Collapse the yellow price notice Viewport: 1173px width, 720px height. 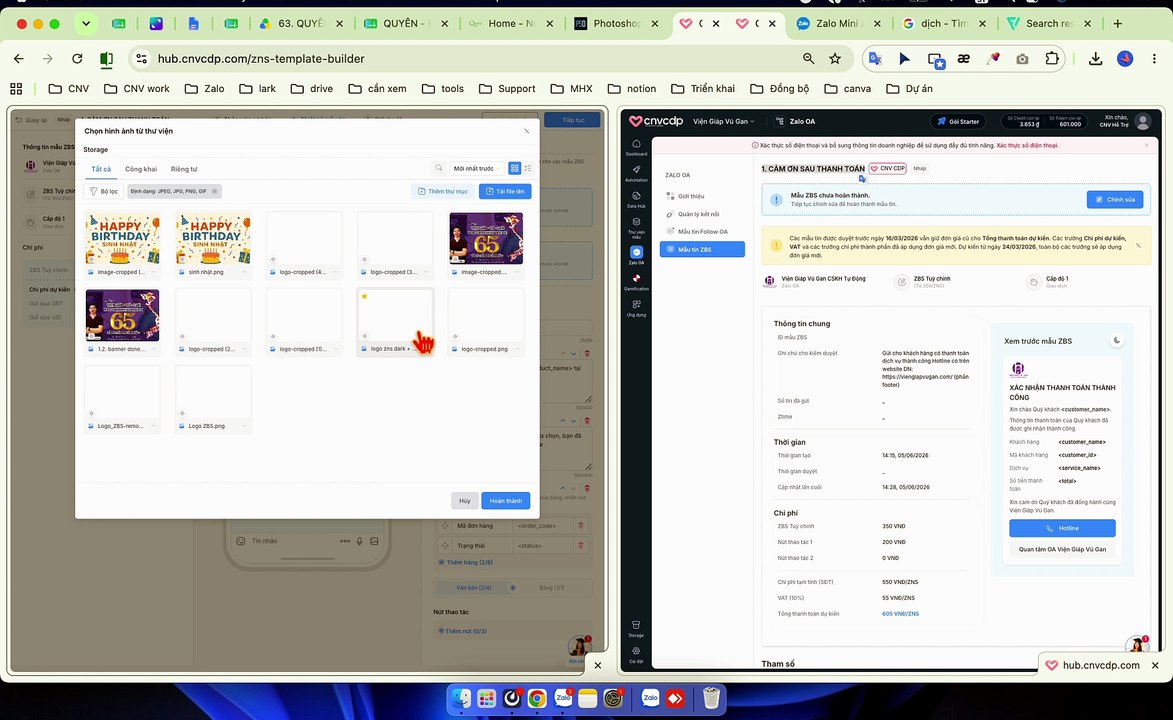(1138, 245)
